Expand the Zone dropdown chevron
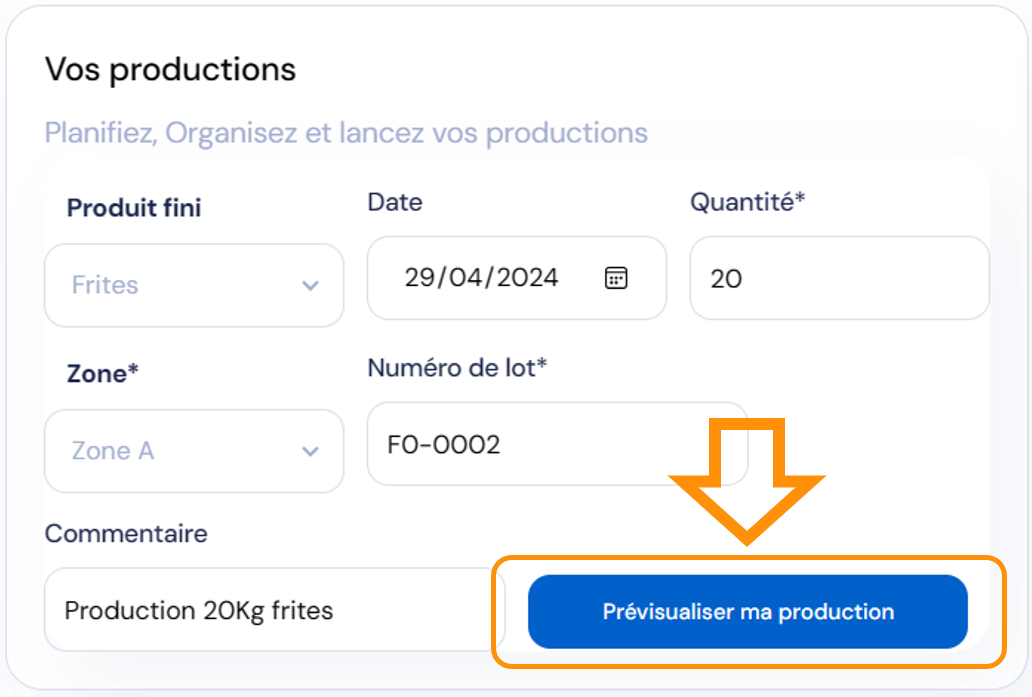 point(310,452)
